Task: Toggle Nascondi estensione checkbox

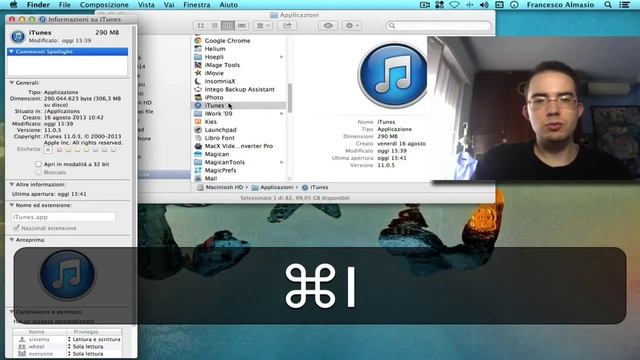Action: [16, 228]
